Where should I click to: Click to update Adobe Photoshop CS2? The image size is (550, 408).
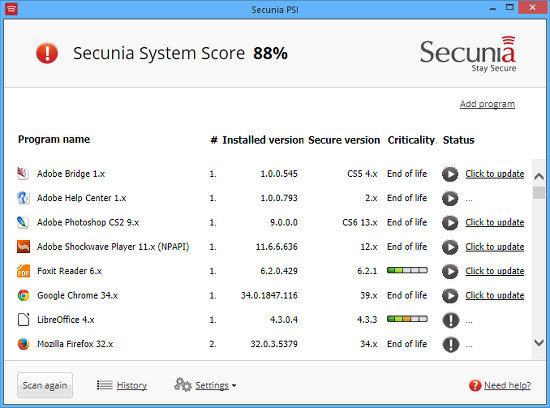[495, 222]
